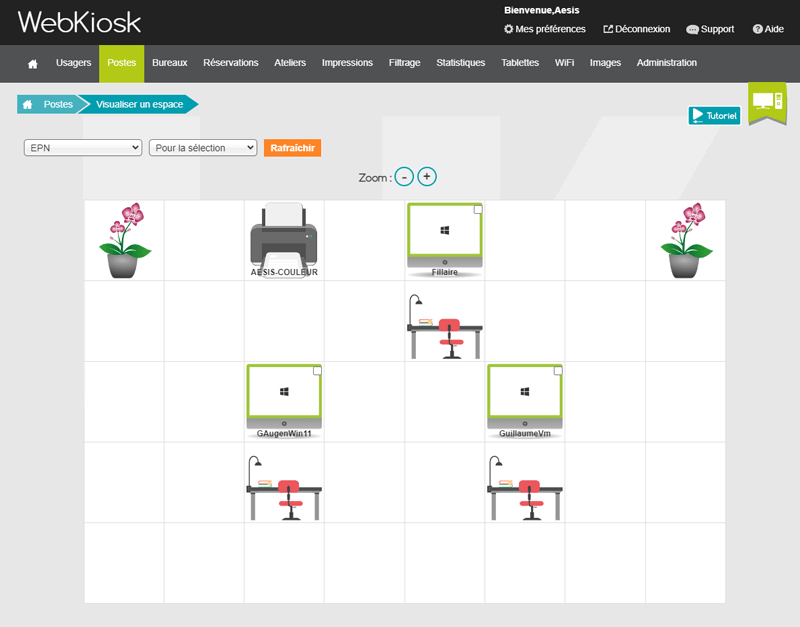Open the Tutoriel video button

pyautogui.click(x=714, y=116)
